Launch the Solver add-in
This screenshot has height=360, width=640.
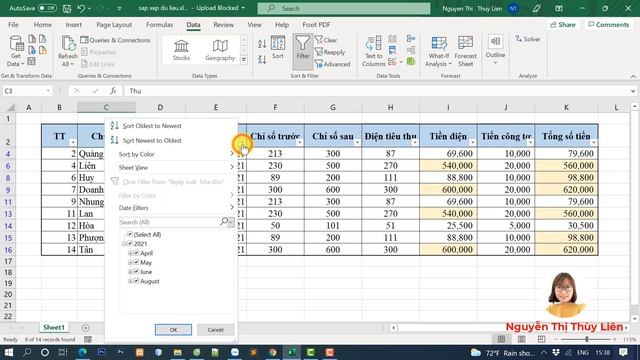pos(527,39)
